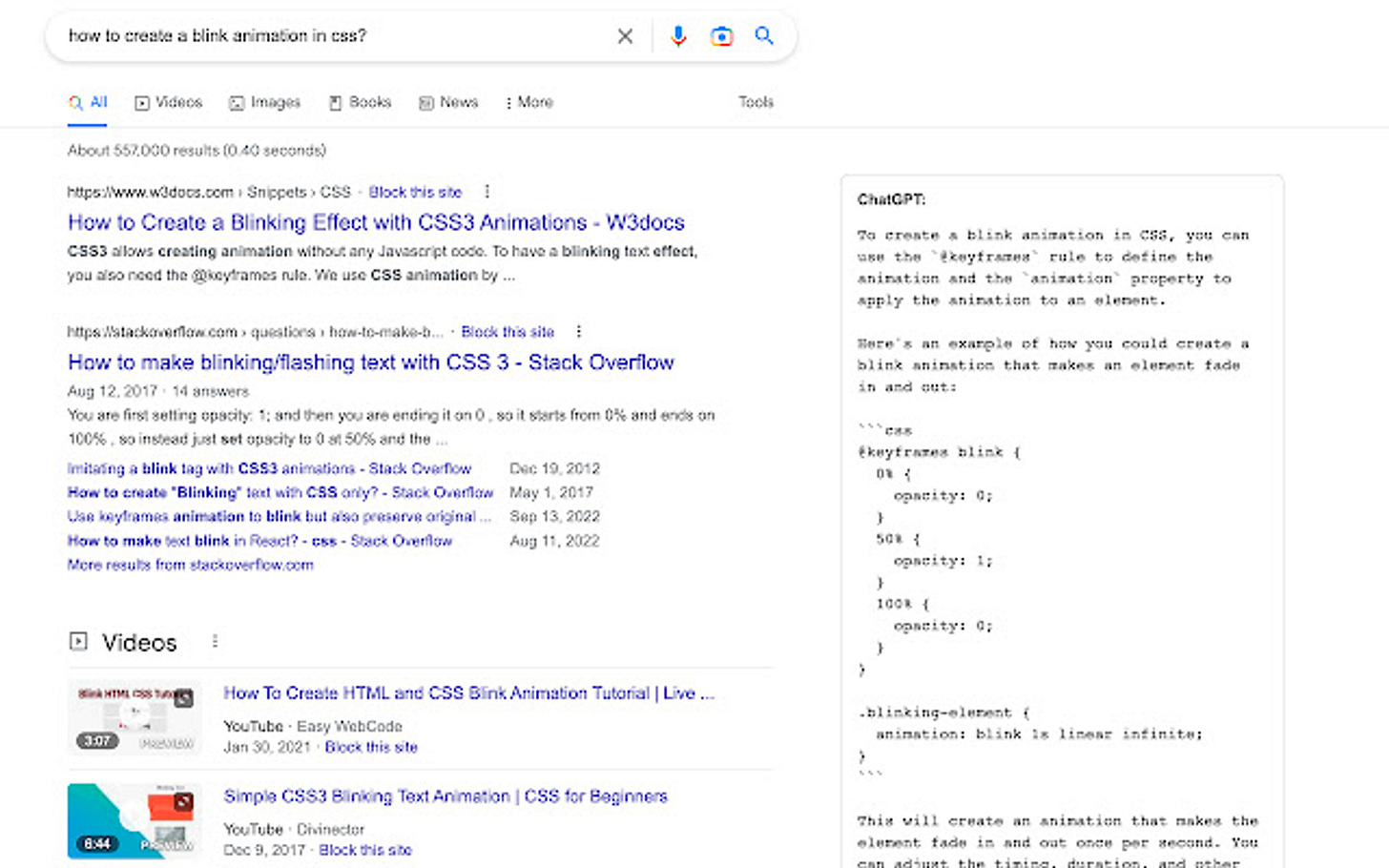Screen dimensions: 1389x868
Task: Click W3docs breadcrumb URL text
Action: point(209,192)
